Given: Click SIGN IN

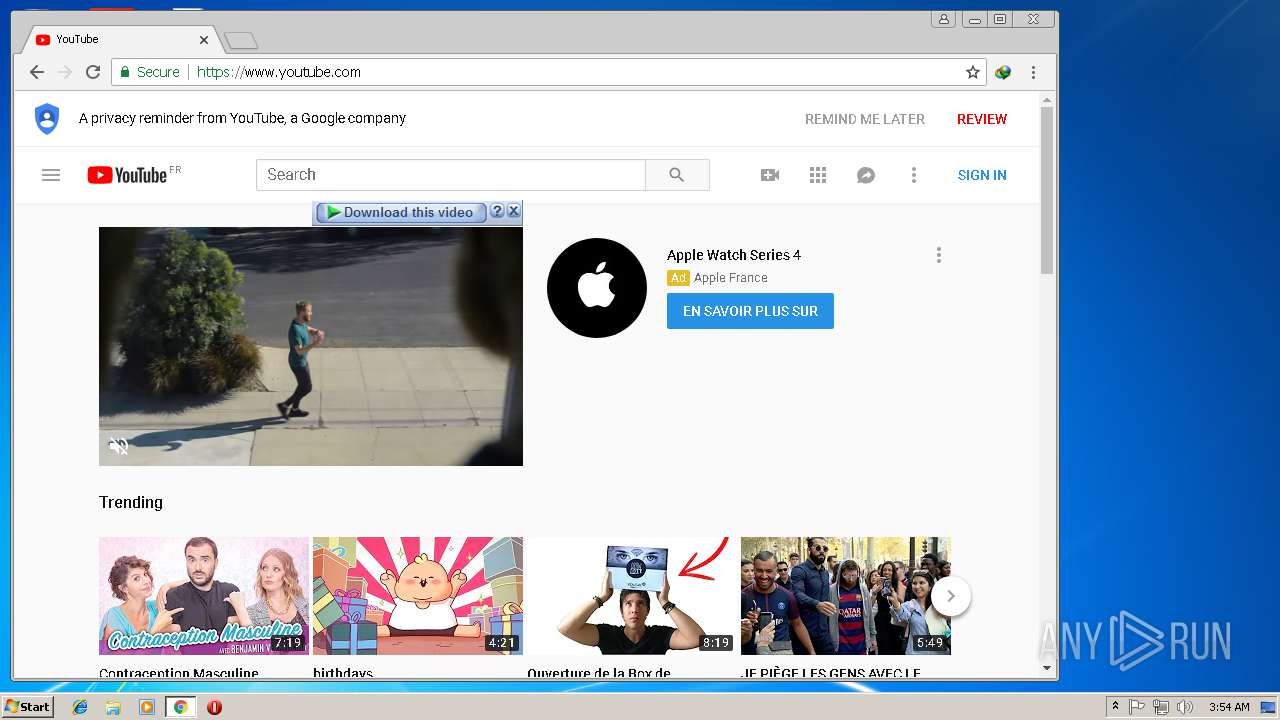Looking at the screenshot, I should (x=982, y=175).
